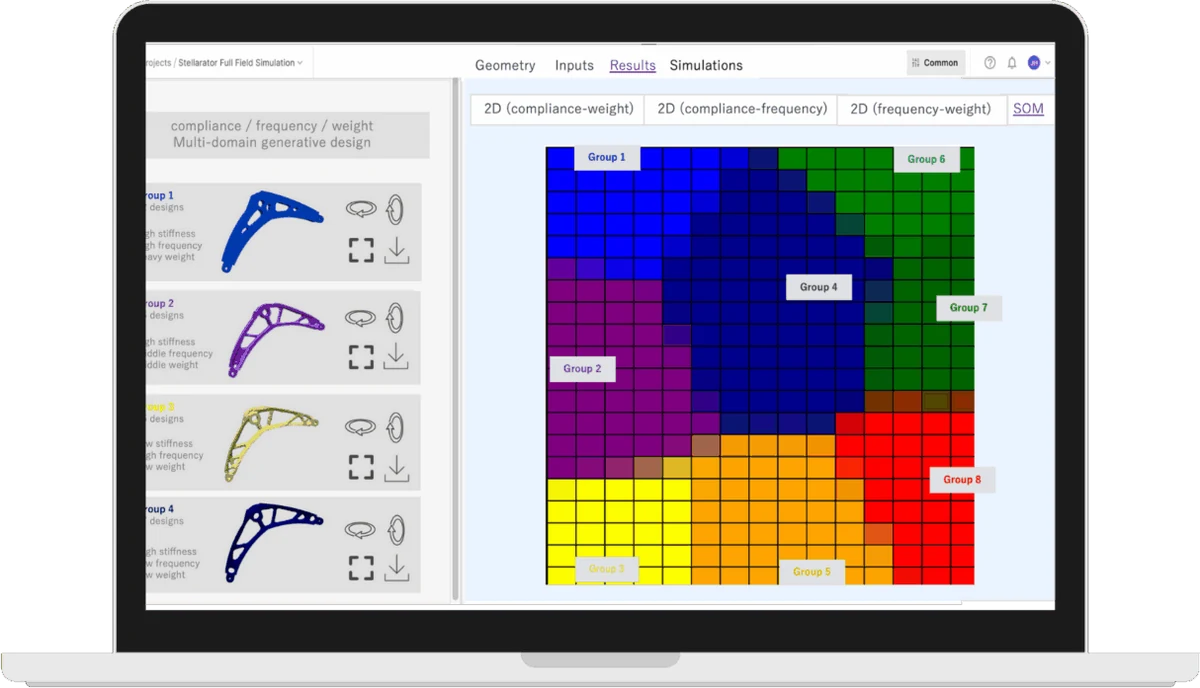The height and width of the screenshot is (688, 1200).
Task: Spin the Group 3 design horizontally
Action: click(361, 427)
